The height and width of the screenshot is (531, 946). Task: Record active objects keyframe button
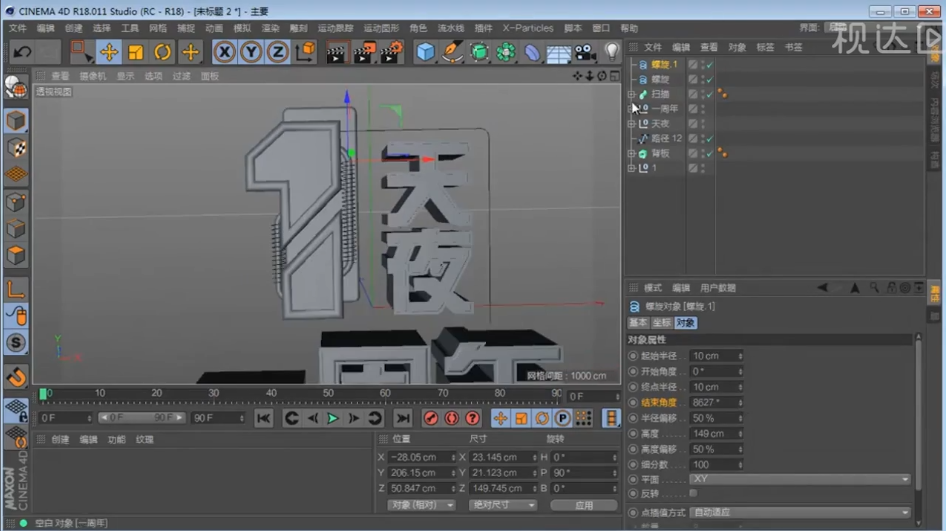click(431, 418)
